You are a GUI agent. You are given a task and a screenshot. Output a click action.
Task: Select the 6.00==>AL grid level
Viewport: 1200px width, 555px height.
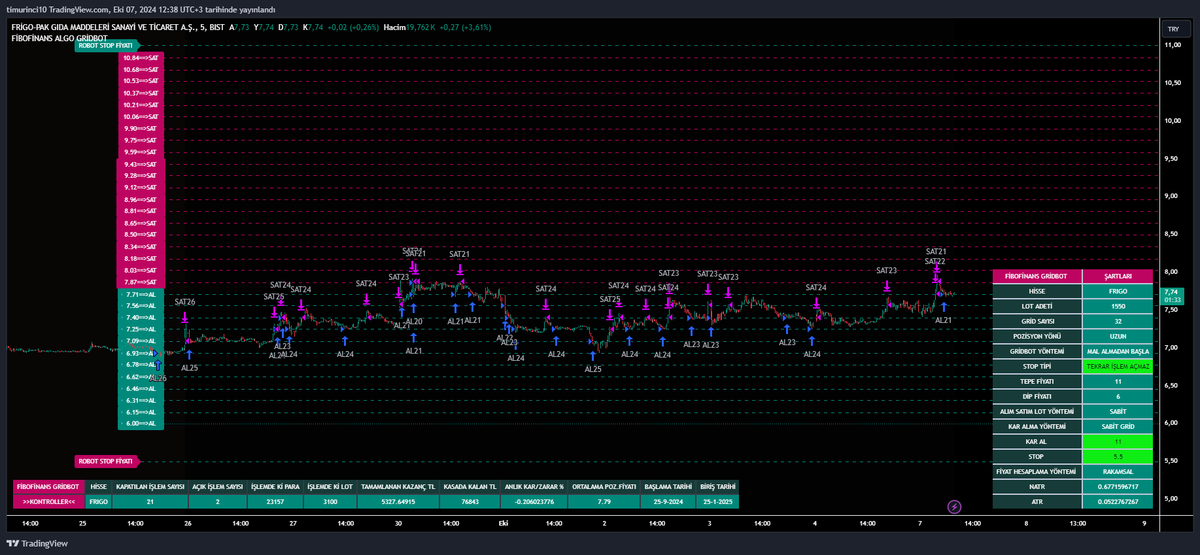point(141,423)
